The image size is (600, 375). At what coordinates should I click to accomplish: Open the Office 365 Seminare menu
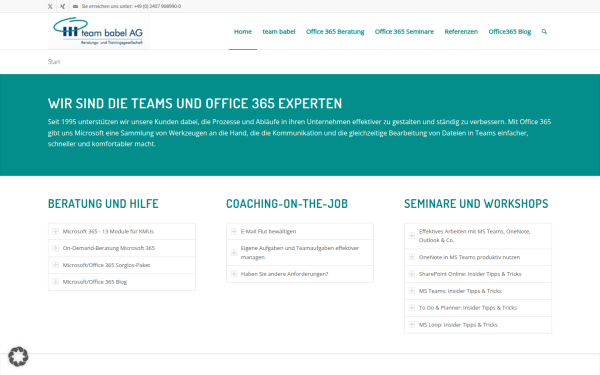coord(404,32)
